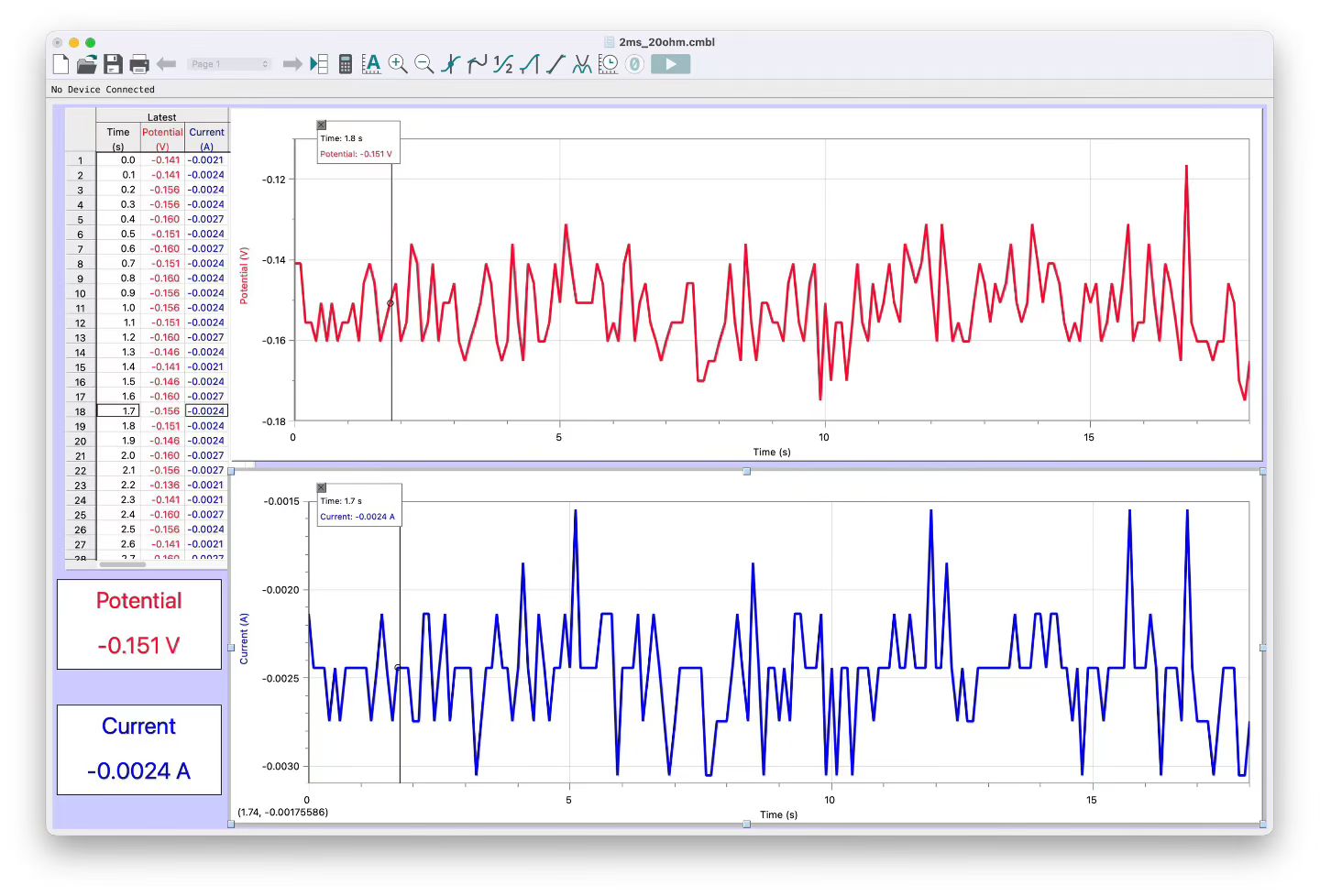Select row 18 current cell -0.0024
1320x896 pixels.
coord(207,411)
